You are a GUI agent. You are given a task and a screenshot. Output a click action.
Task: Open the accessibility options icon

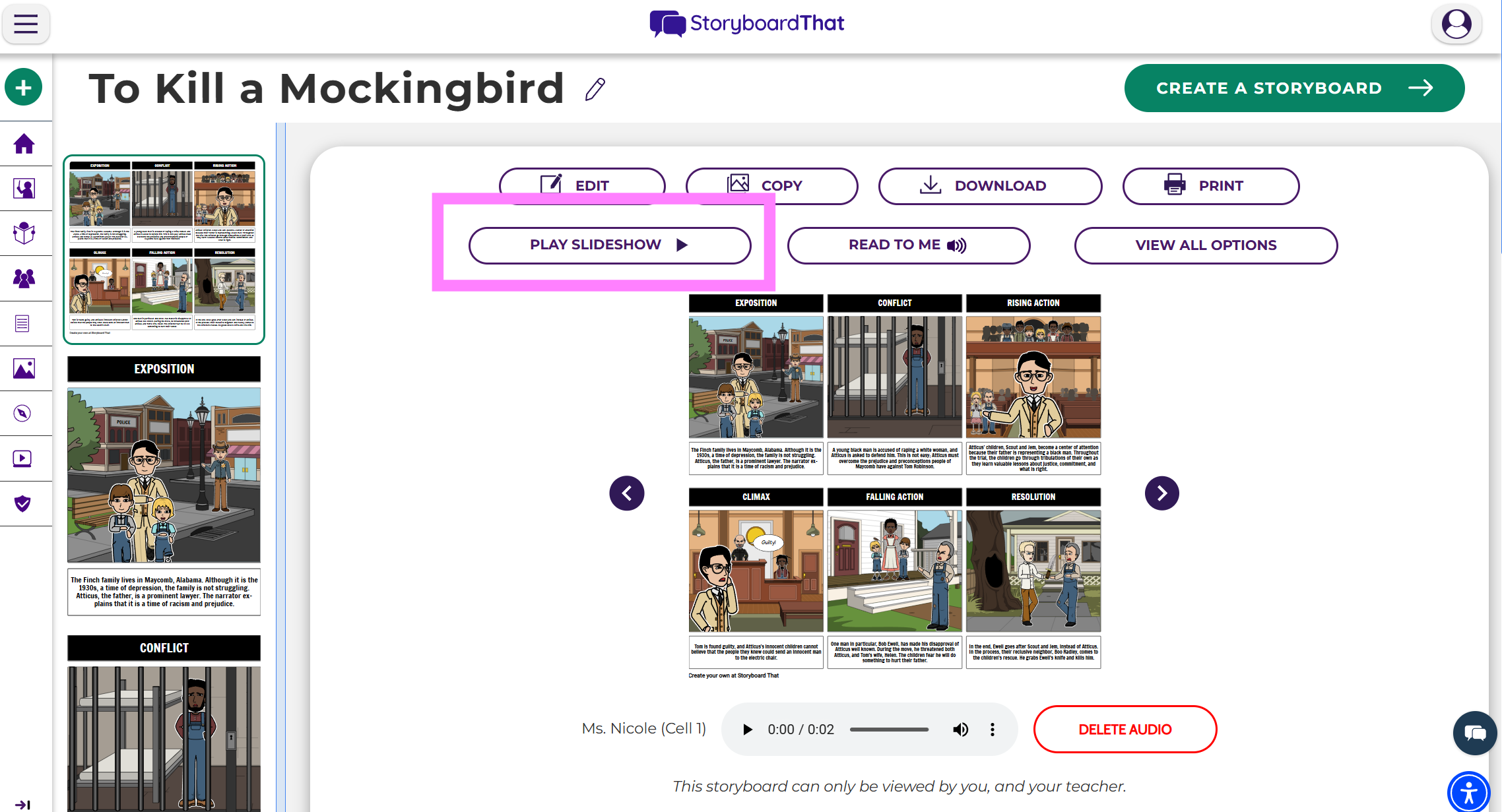coord(1468,792)
